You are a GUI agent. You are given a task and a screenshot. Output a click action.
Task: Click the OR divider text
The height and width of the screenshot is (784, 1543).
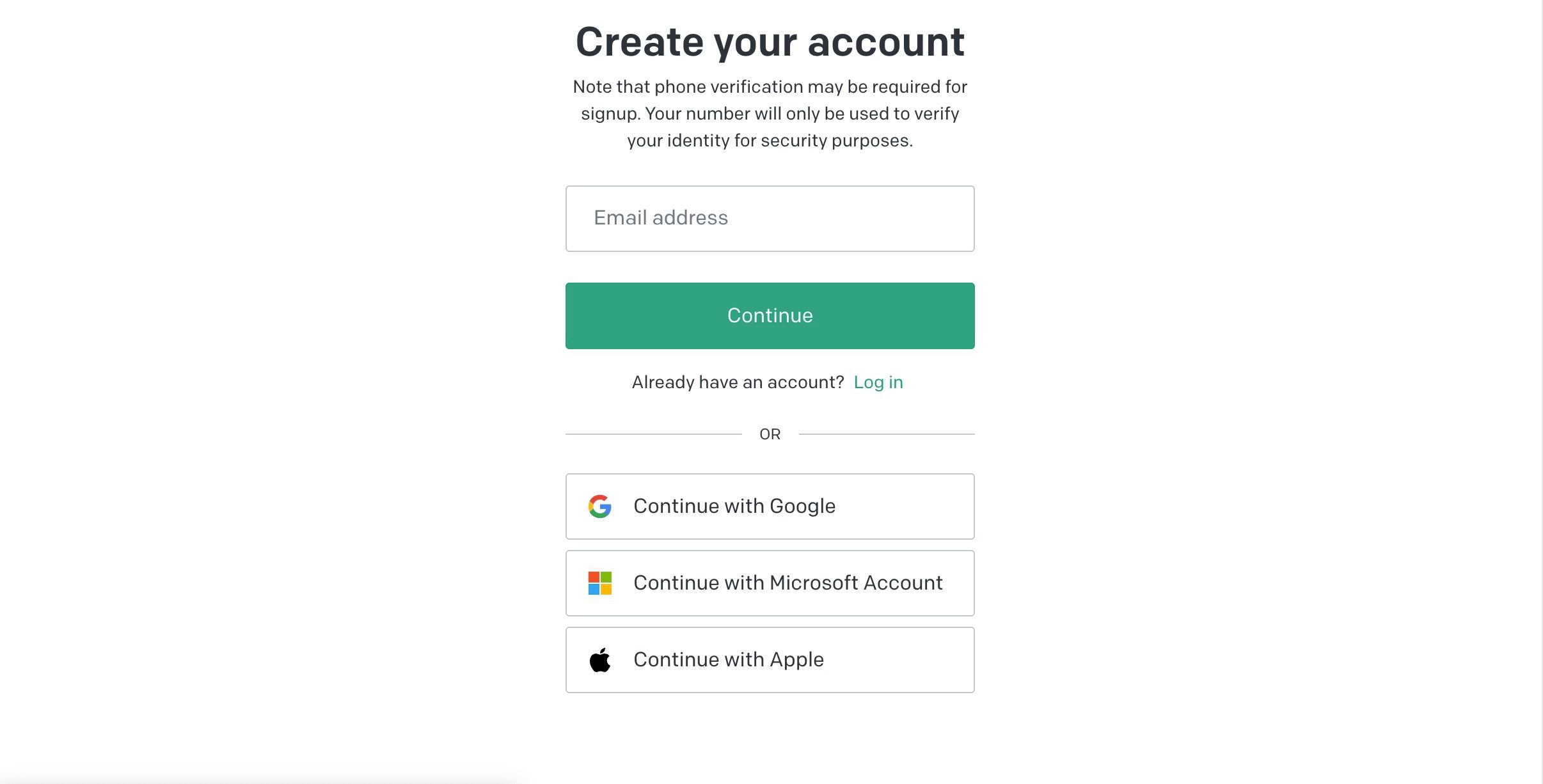(771, 434)
